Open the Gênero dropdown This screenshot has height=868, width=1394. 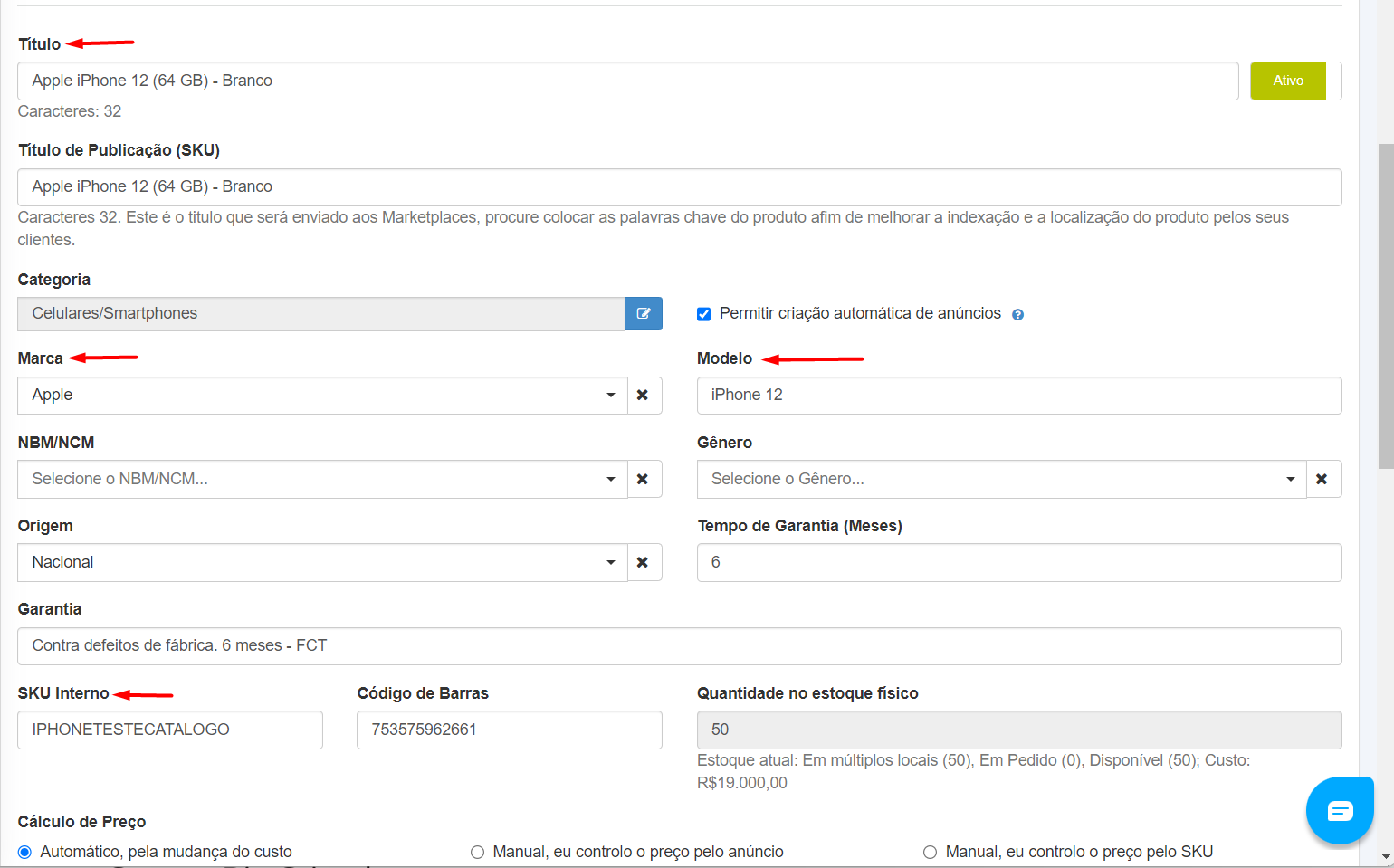(1001, 479)
